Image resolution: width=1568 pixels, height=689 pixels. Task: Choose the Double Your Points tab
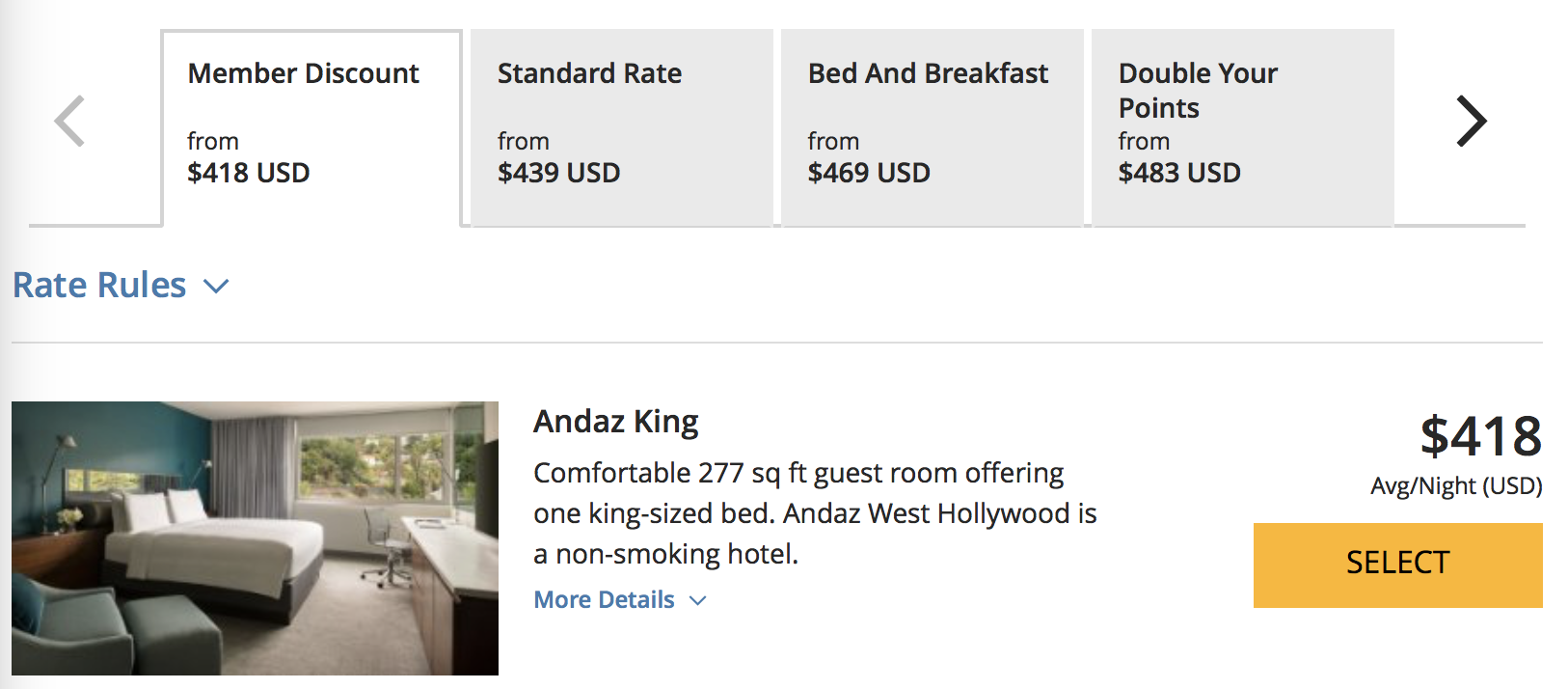[1243, 127]
